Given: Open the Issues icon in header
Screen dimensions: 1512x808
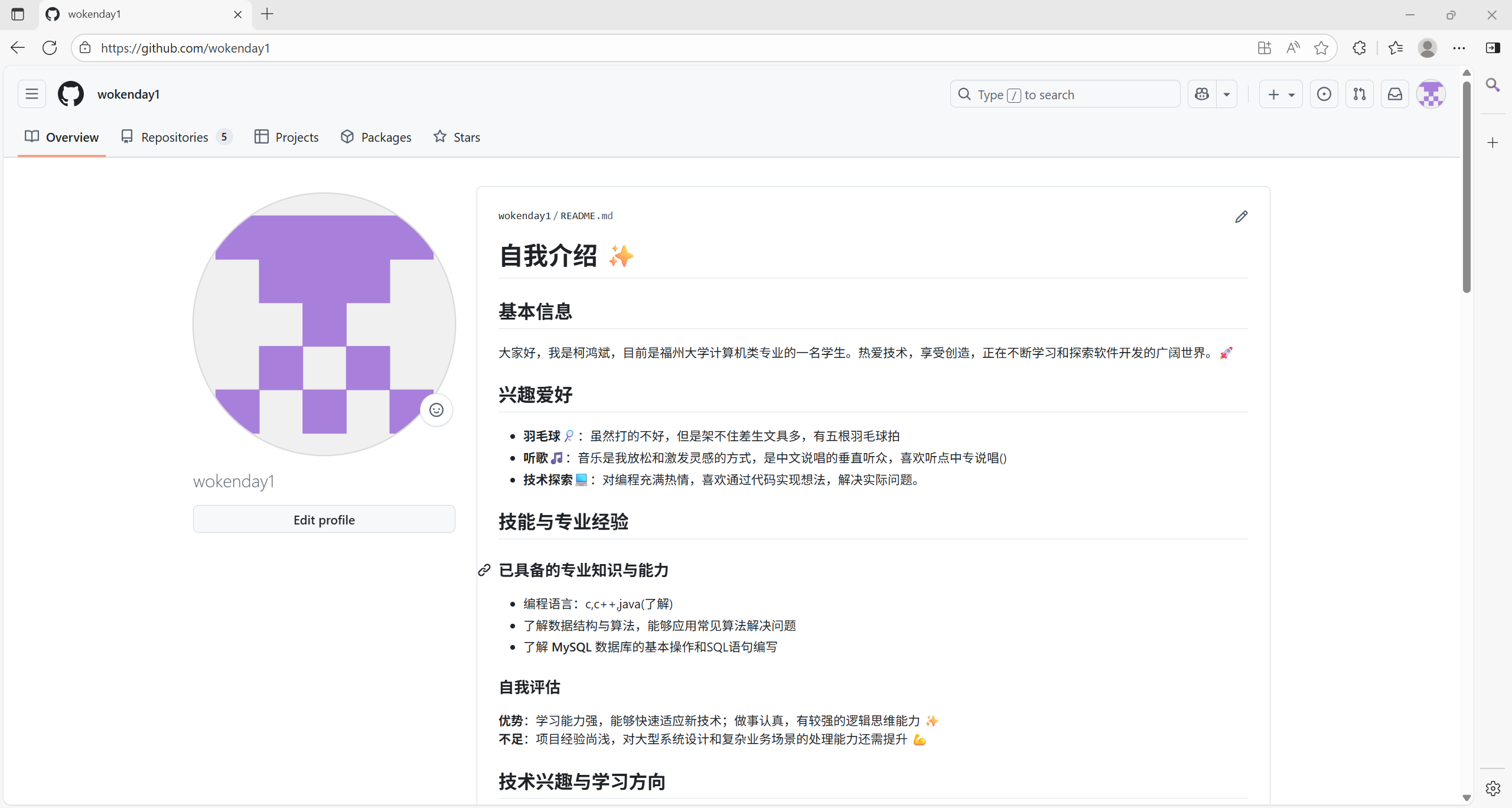Looking at the screenshot, I should [1324, 95].
